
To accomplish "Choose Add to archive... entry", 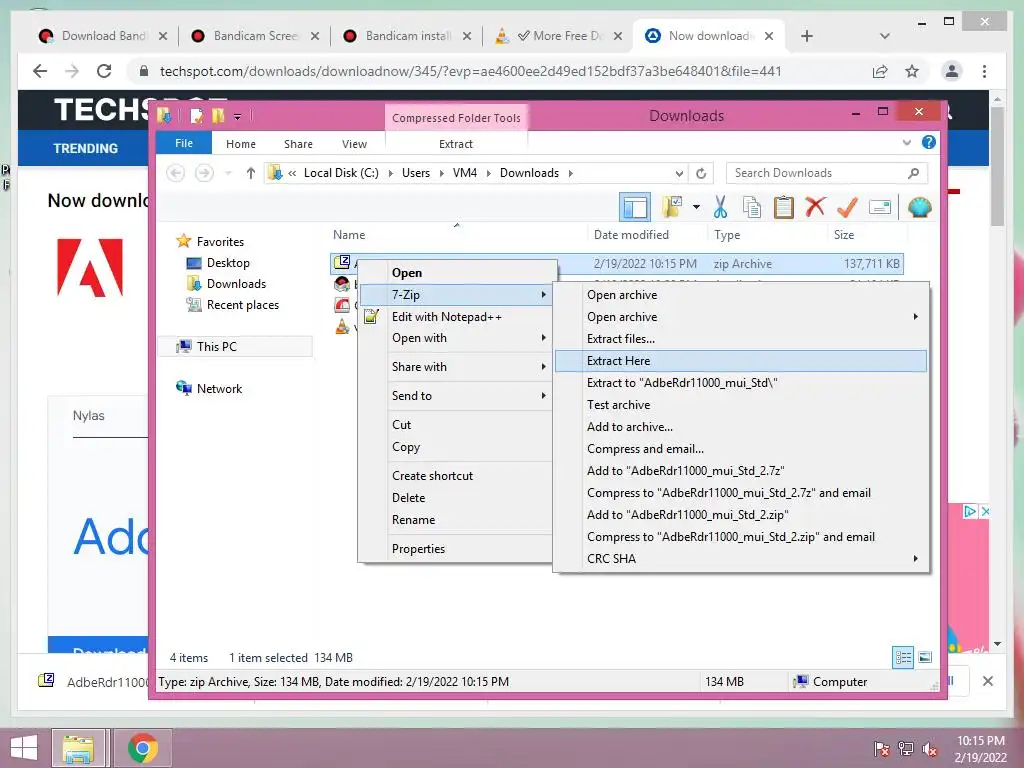I will (x=741, y=426).
